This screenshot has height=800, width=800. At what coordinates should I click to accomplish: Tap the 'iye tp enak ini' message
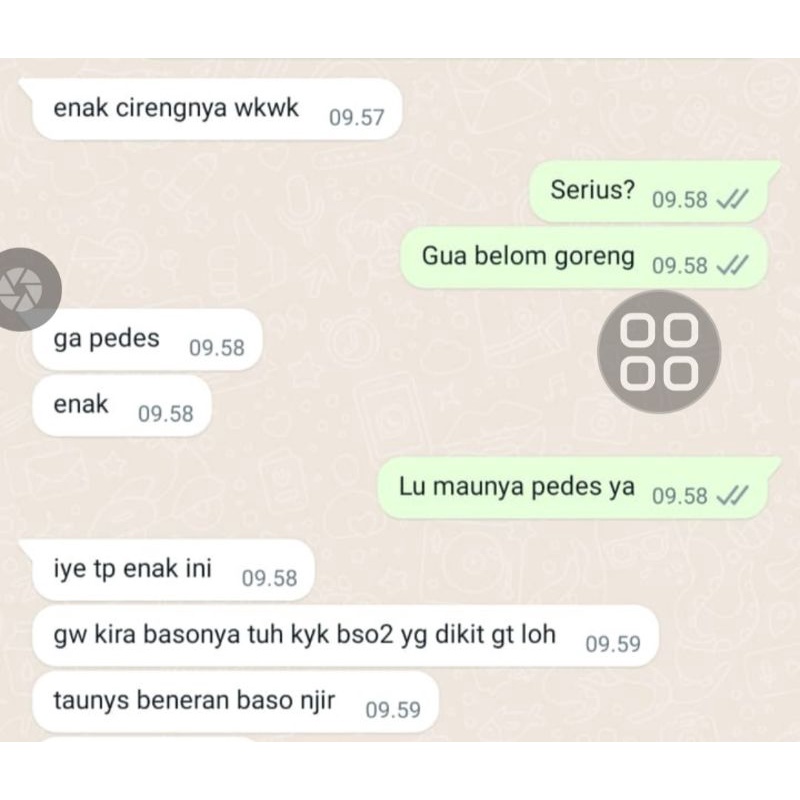[173, 570]
